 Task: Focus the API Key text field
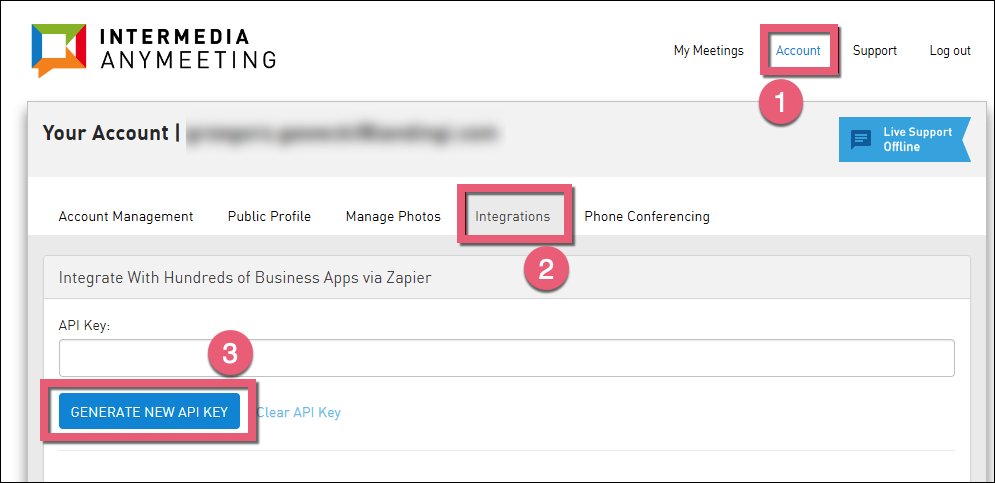(506, 358)
